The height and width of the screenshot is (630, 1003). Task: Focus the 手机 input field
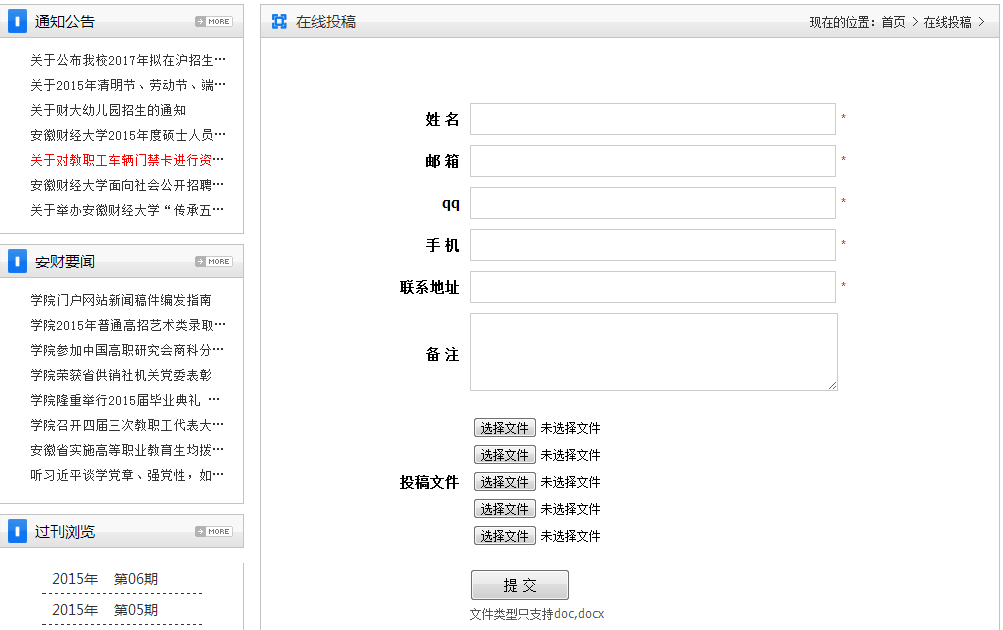(x=652, y=245)
